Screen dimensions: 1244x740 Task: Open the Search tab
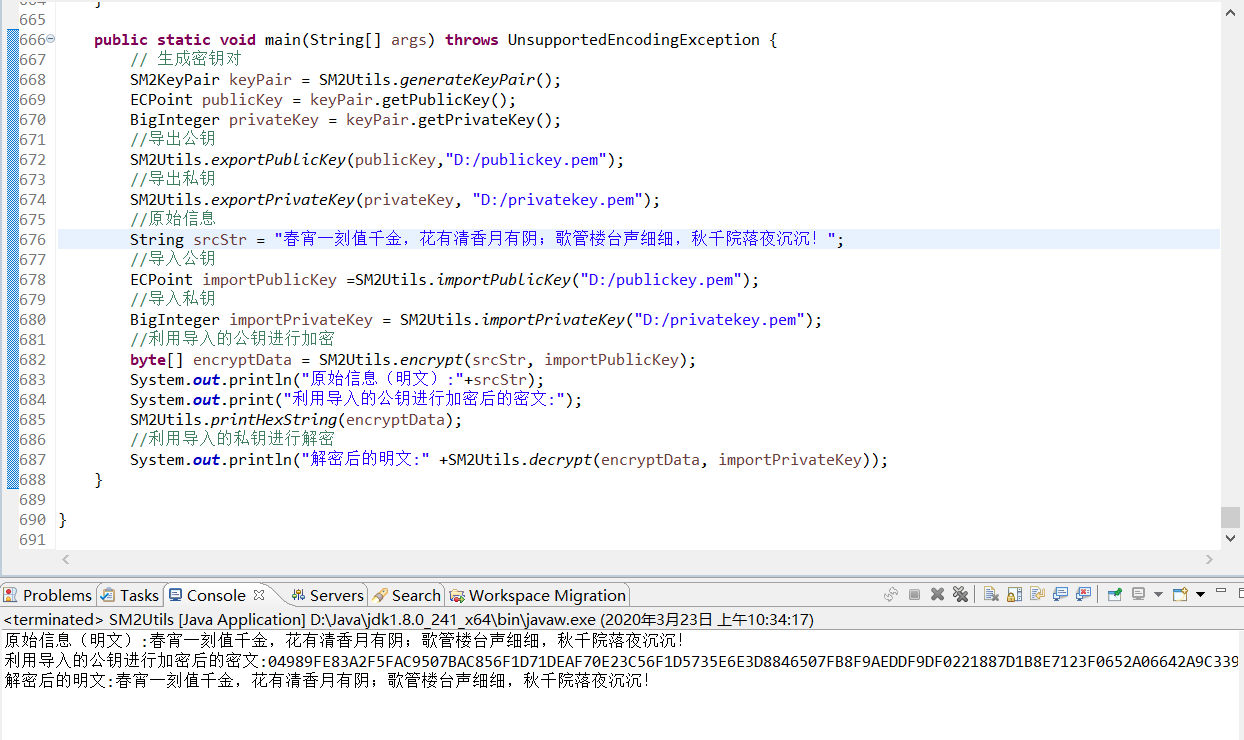406,595
